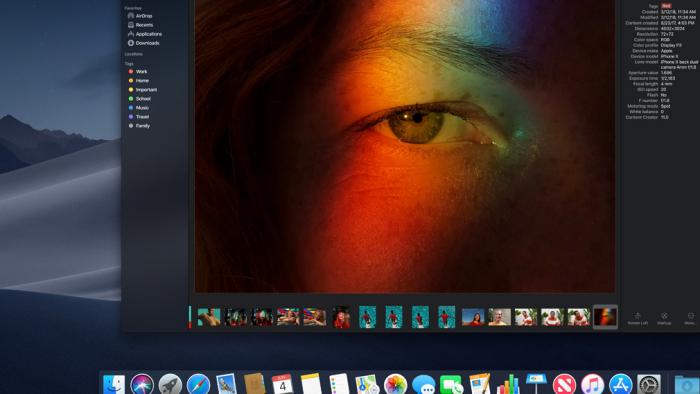Click the "Favorites" sidebar heading
The image size is (700, 394).
point(133,8)
